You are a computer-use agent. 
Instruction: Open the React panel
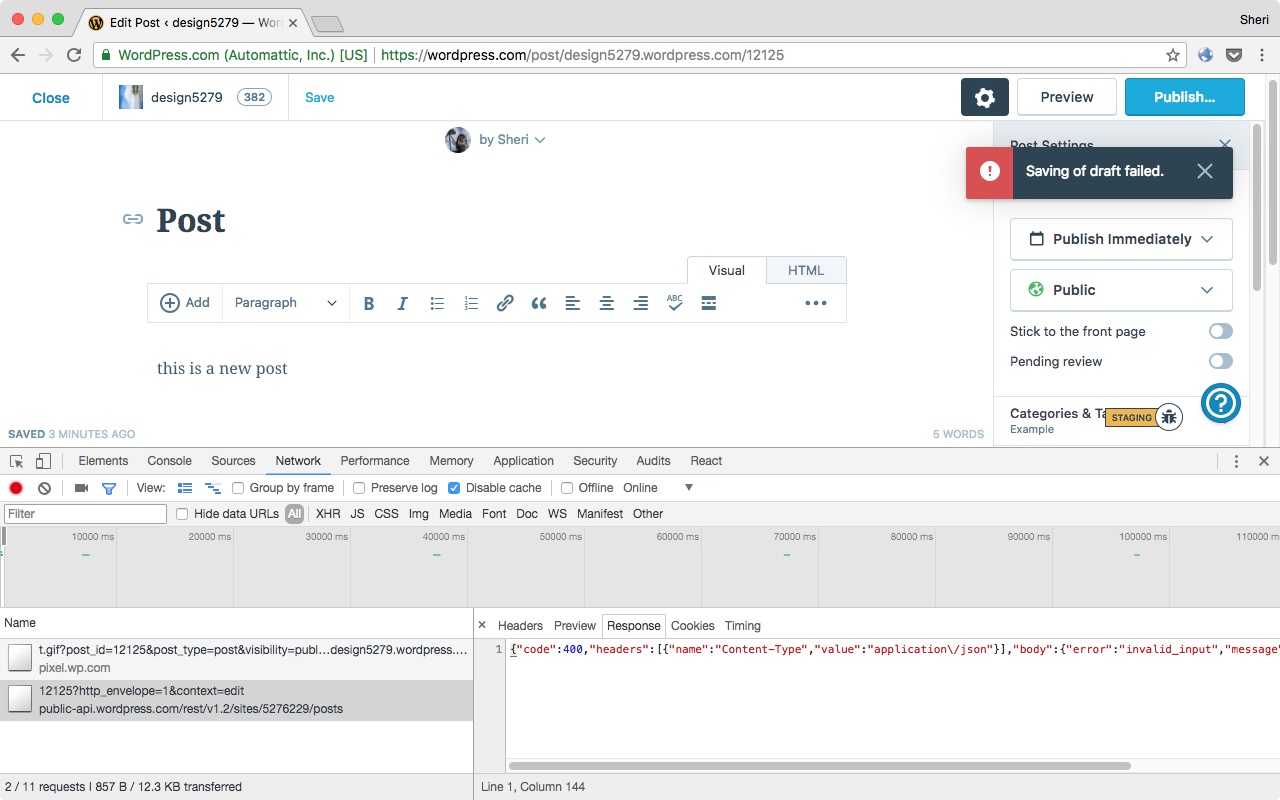tap(706, 461)
